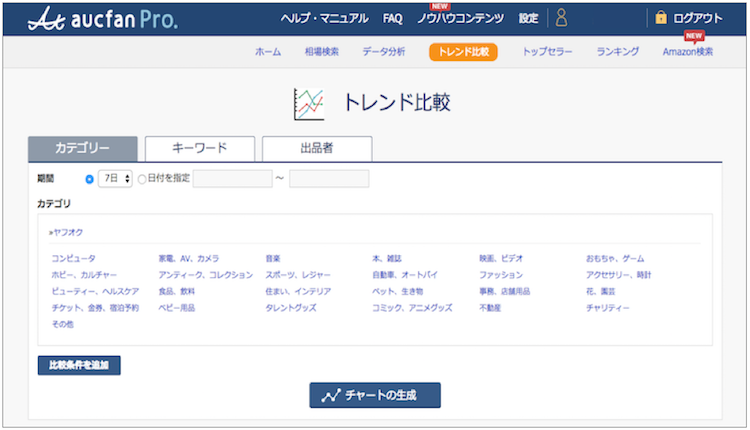Open the カテゴリー tab
Screen dimensions: 750x430
(82, 148)
